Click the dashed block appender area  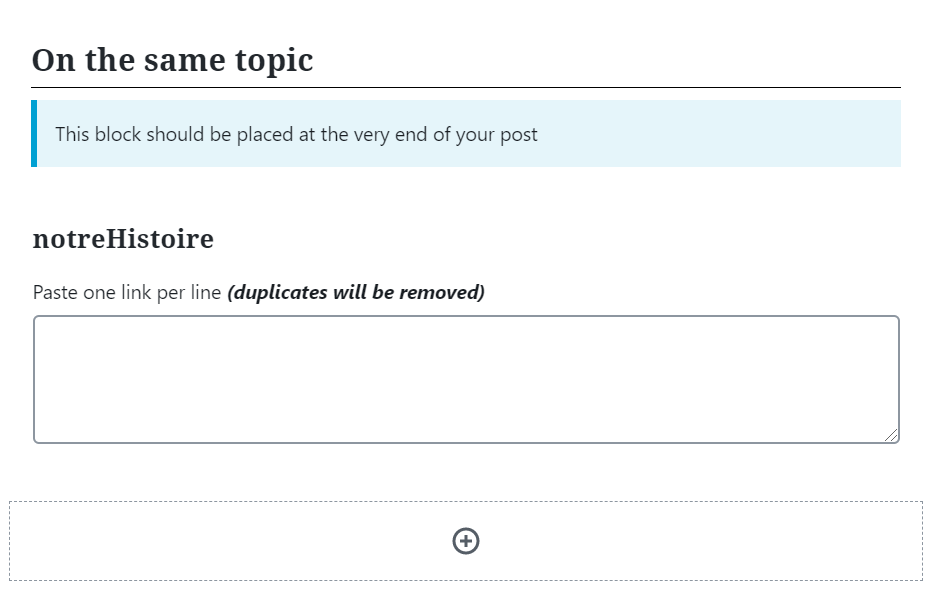pyautogui.click(x=466, y=541)
